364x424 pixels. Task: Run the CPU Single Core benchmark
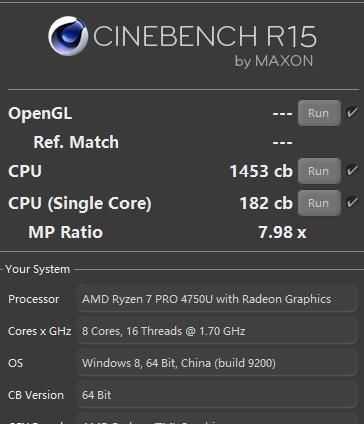click(x=319, y=203)
